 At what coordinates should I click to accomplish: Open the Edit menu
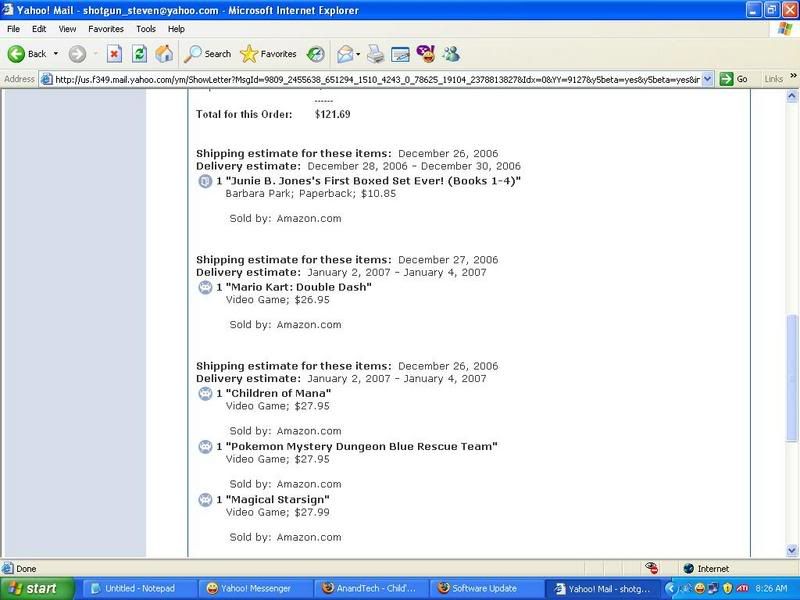(x=39, y=29)
